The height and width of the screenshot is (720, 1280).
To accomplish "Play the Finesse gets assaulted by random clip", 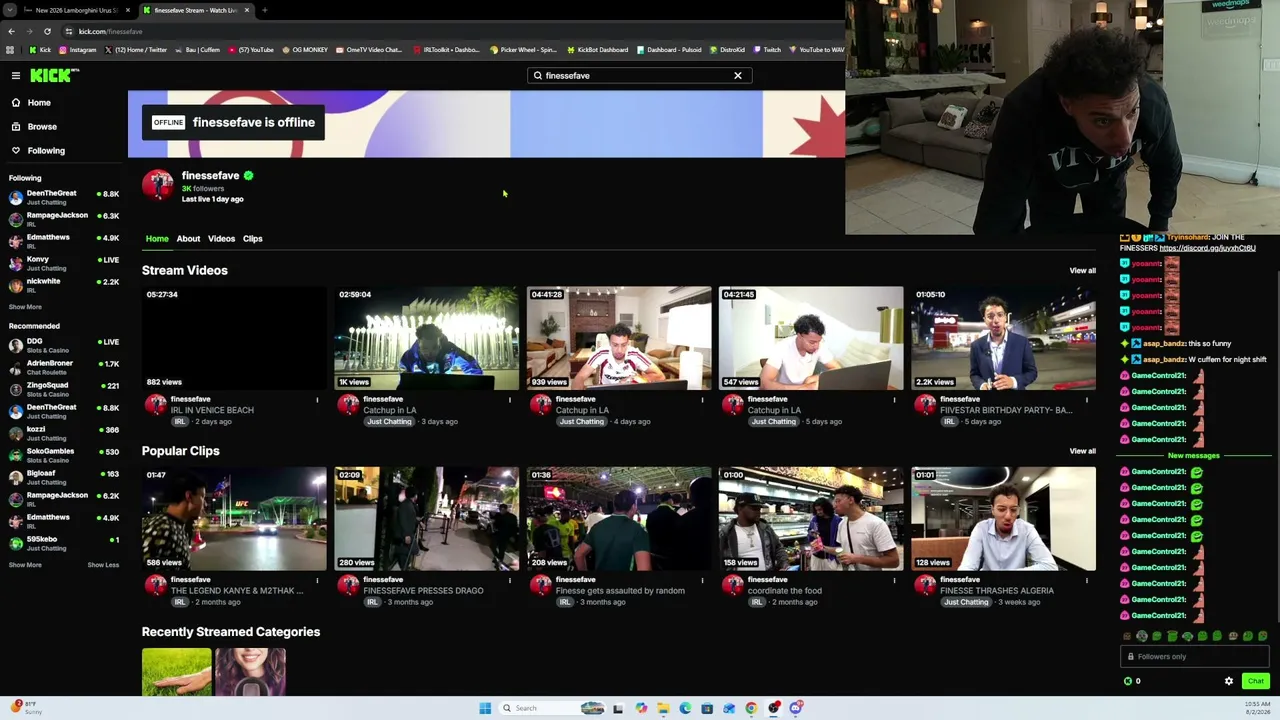I will pyautogui.click(x=619, y=519).
